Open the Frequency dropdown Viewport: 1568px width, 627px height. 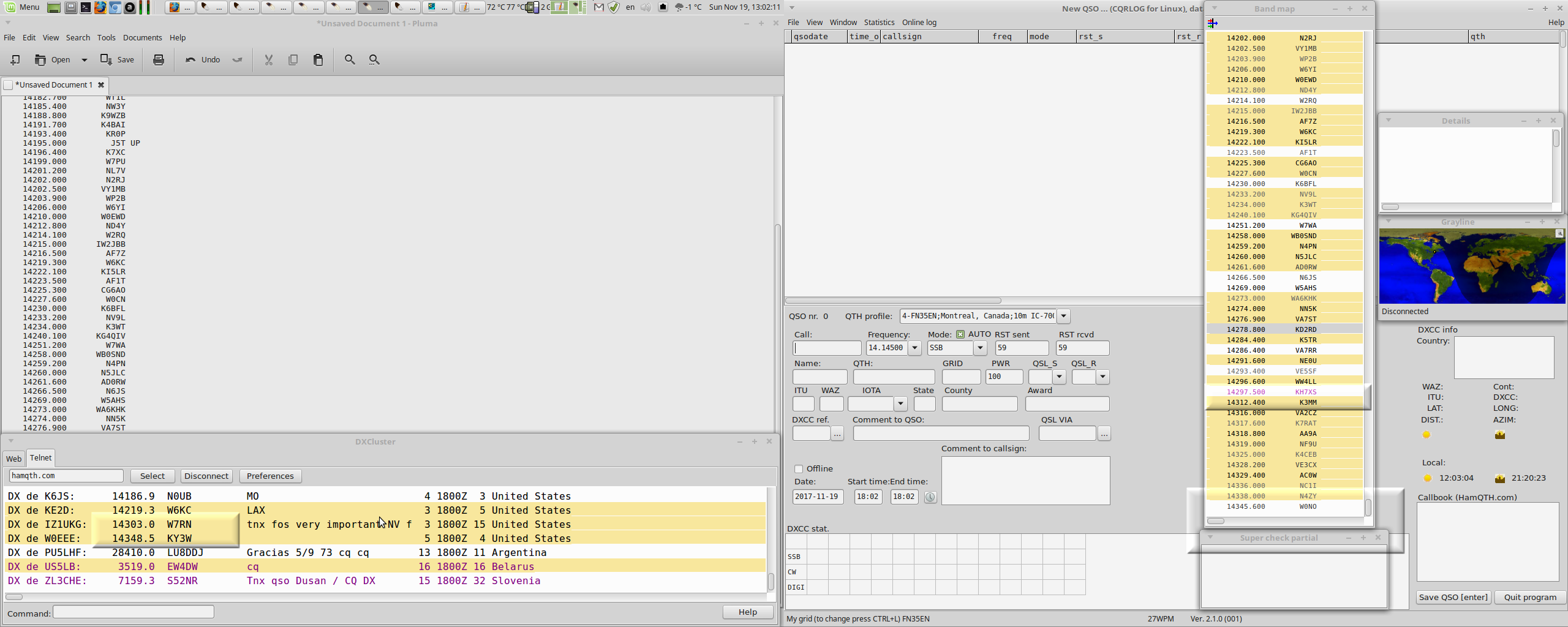coord(915,348)
